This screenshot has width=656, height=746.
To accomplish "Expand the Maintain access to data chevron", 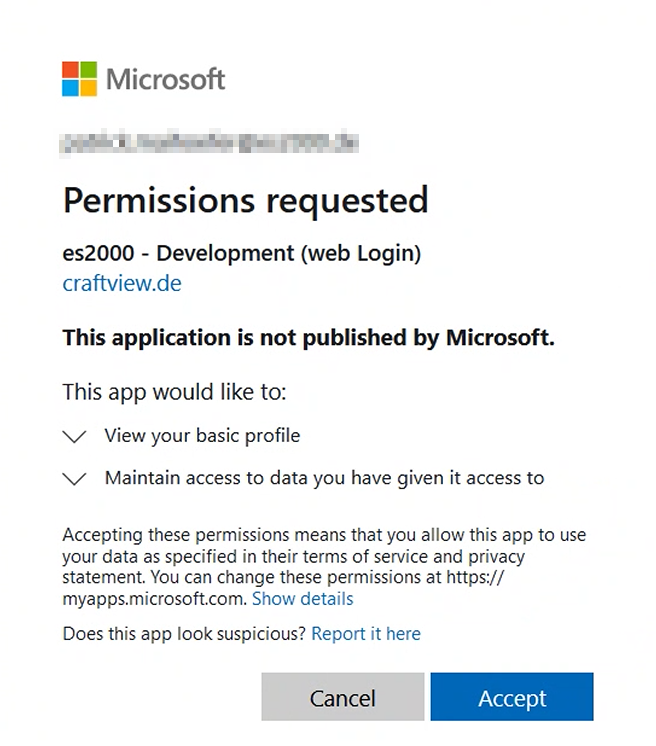I will tap(74, 479).
